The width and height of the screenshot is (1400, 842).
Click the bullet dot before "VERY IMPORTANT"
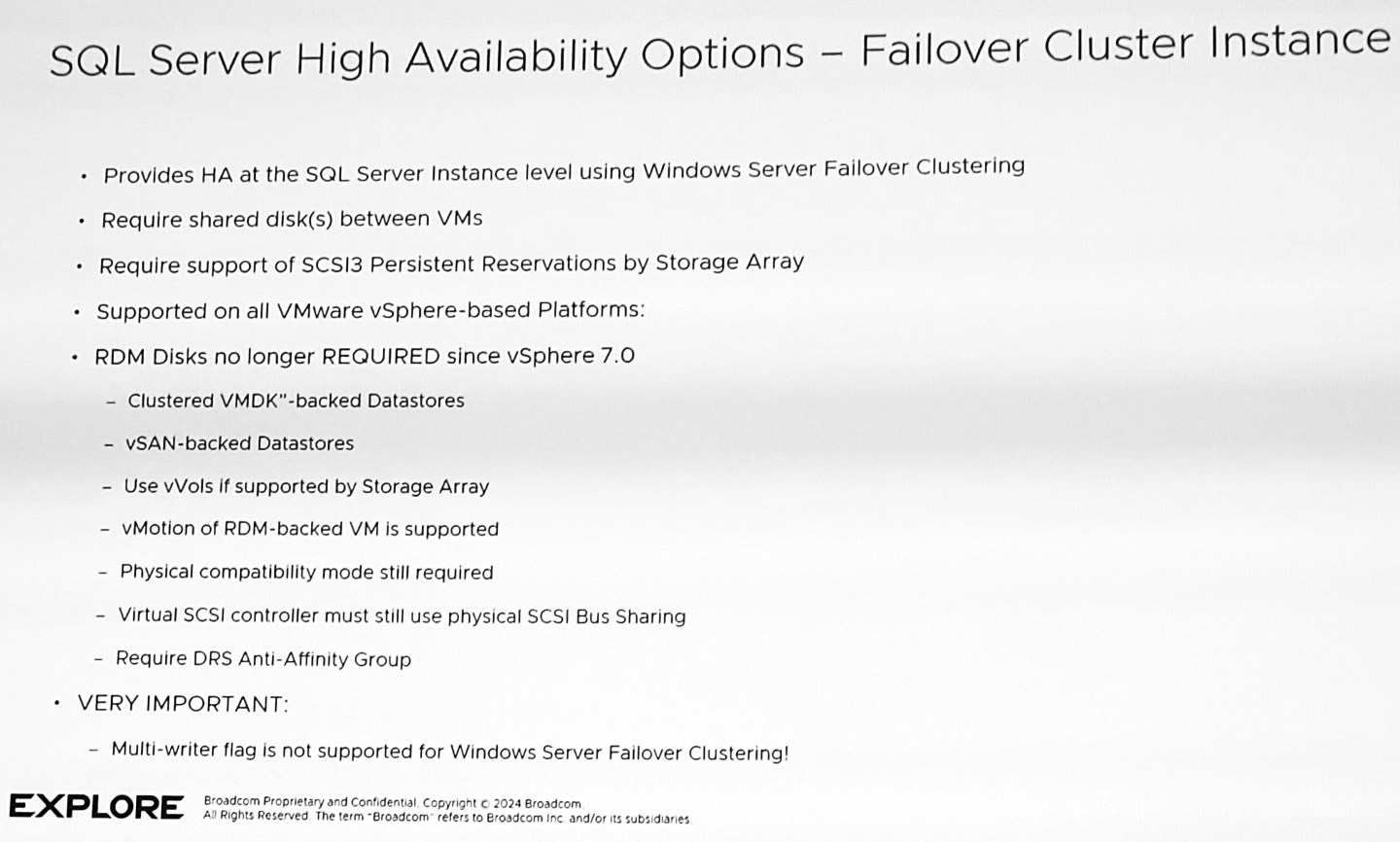click(x=57, y=702)
